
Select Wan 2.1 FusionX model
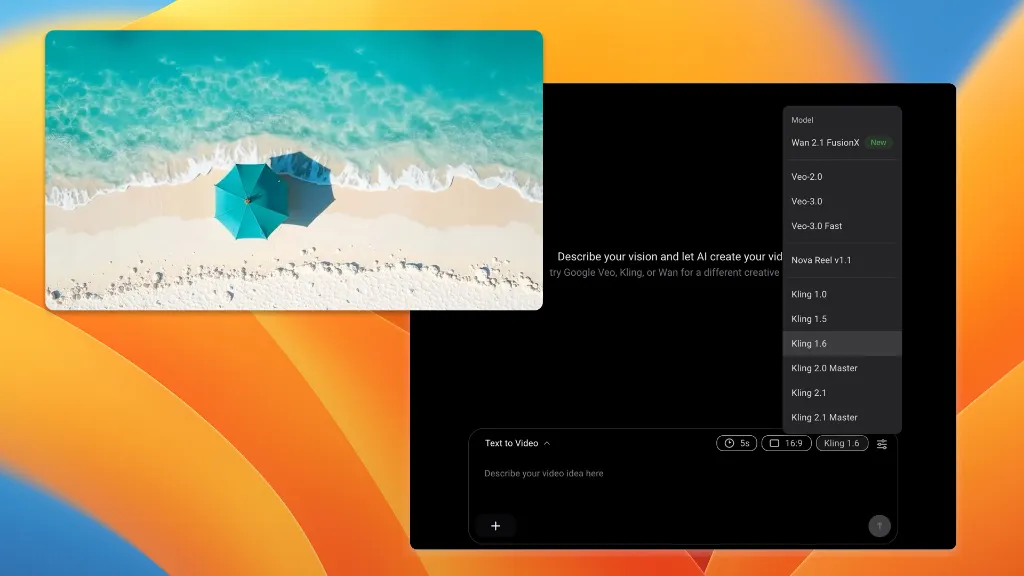pos(825,143)
